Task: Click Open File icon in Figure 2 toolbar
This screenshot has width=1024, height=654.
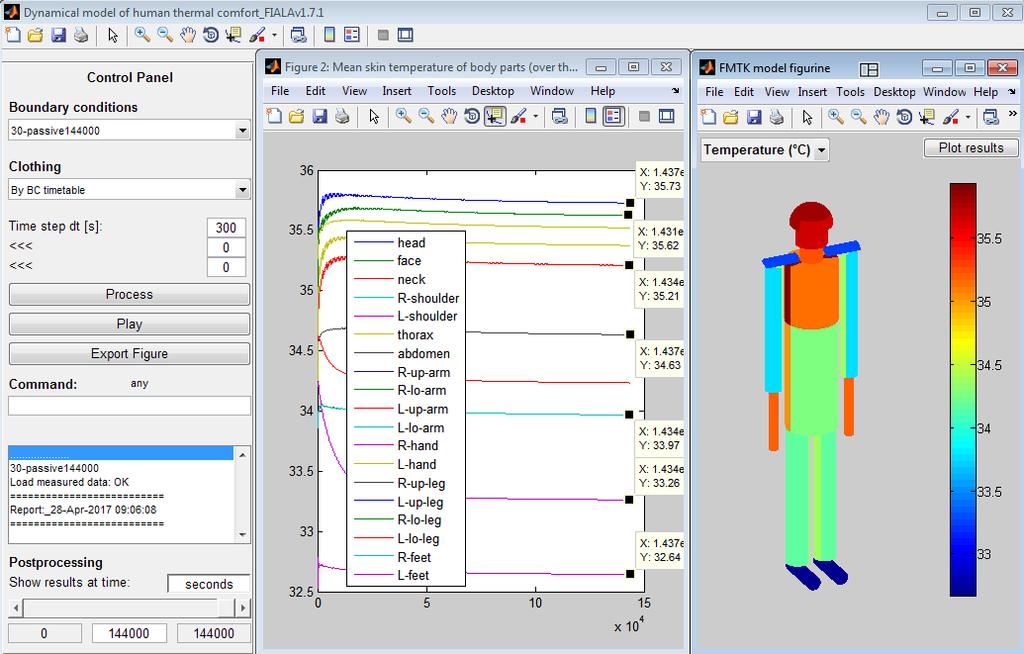Action: point(296,116)
